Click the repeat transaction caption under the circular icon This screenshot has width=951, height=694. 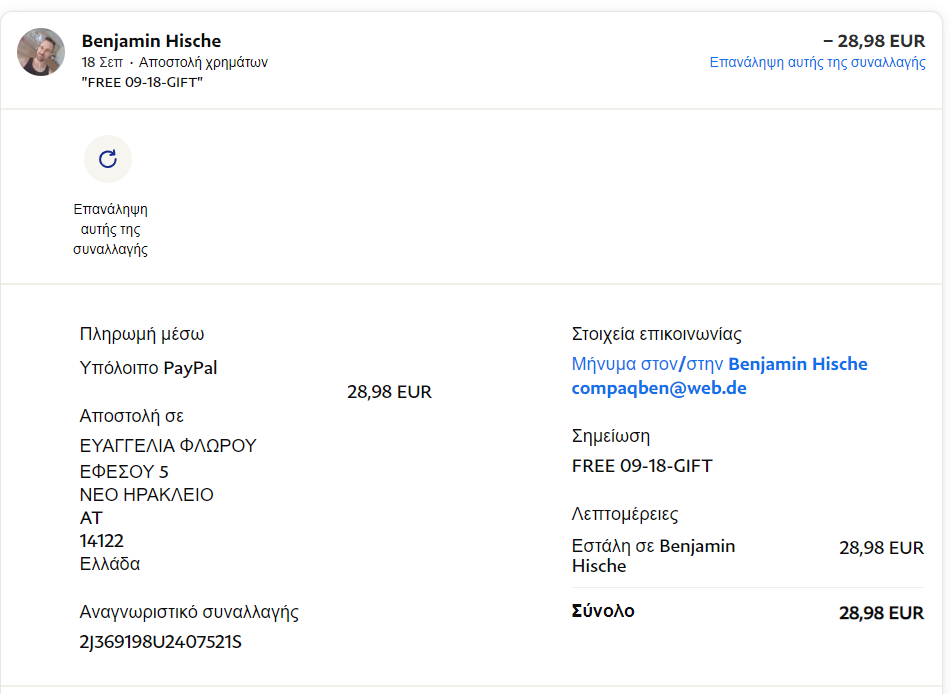pos(110,229)
